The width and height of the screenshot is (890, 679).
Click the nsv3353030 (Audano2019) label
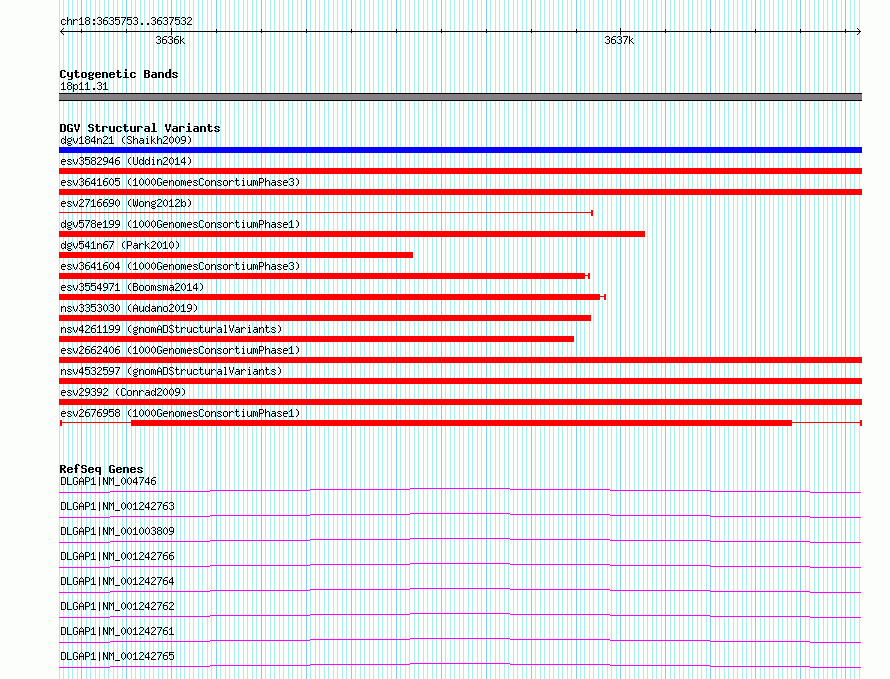pos(129,308)
